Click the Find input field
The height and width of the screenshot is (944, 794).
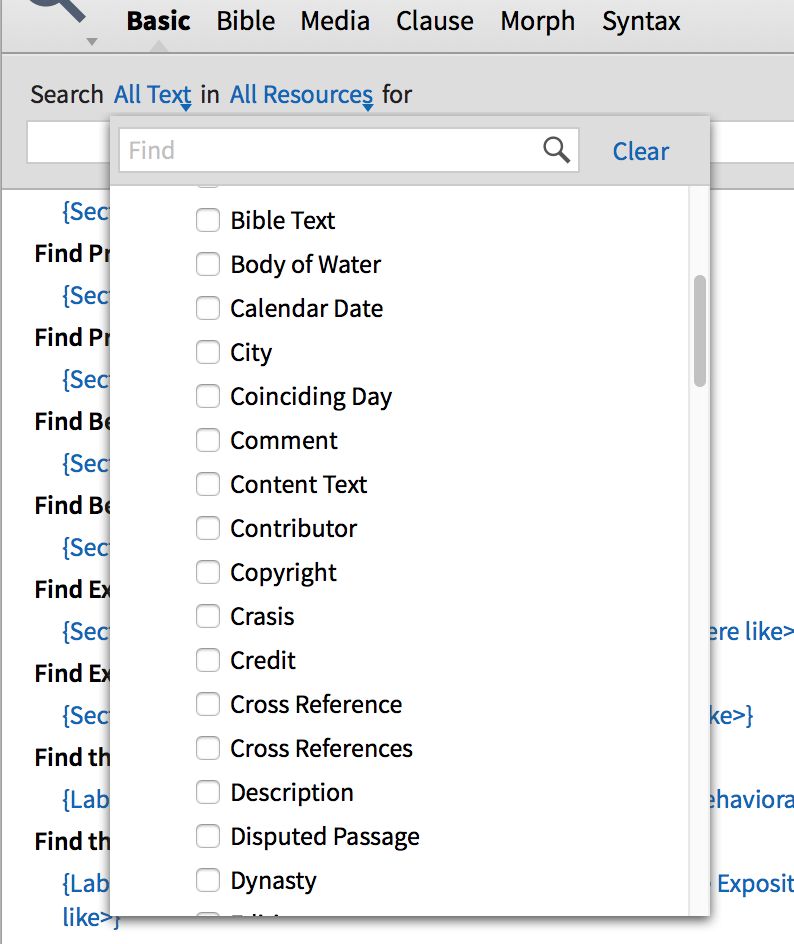point(330,150)
